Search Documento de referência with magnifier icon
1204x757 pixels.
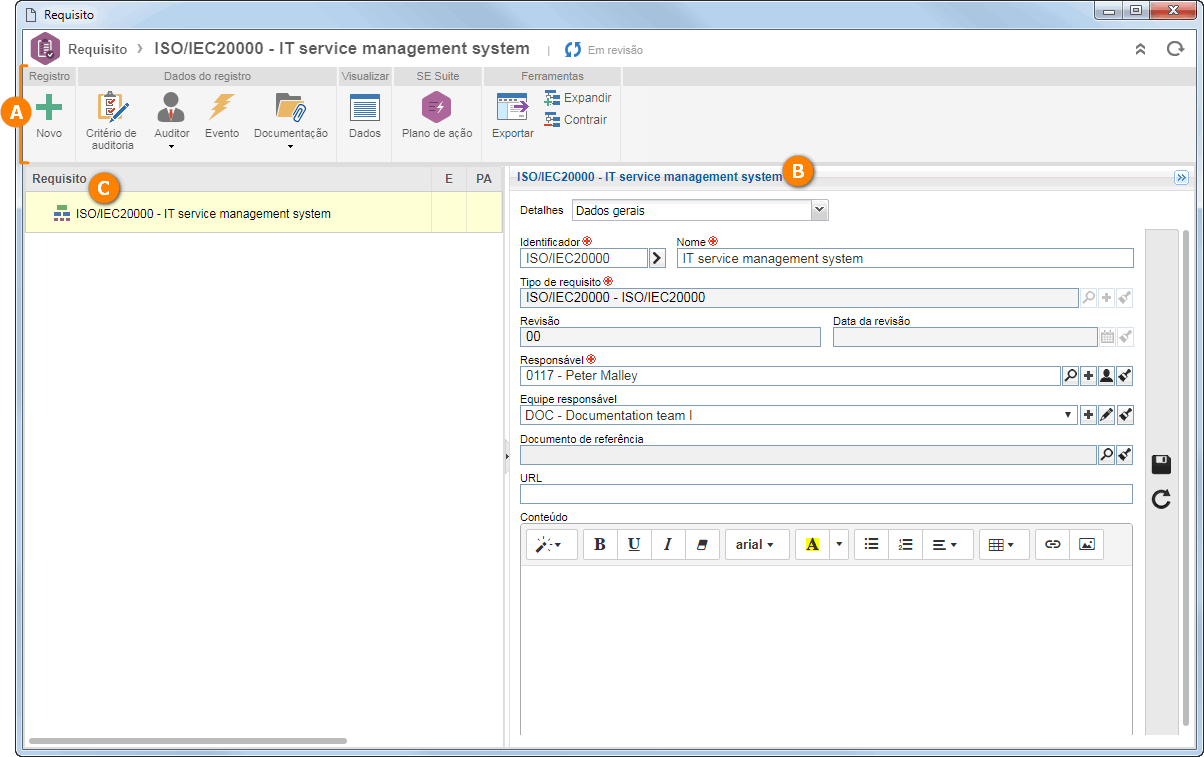[x=1107, y=455]
